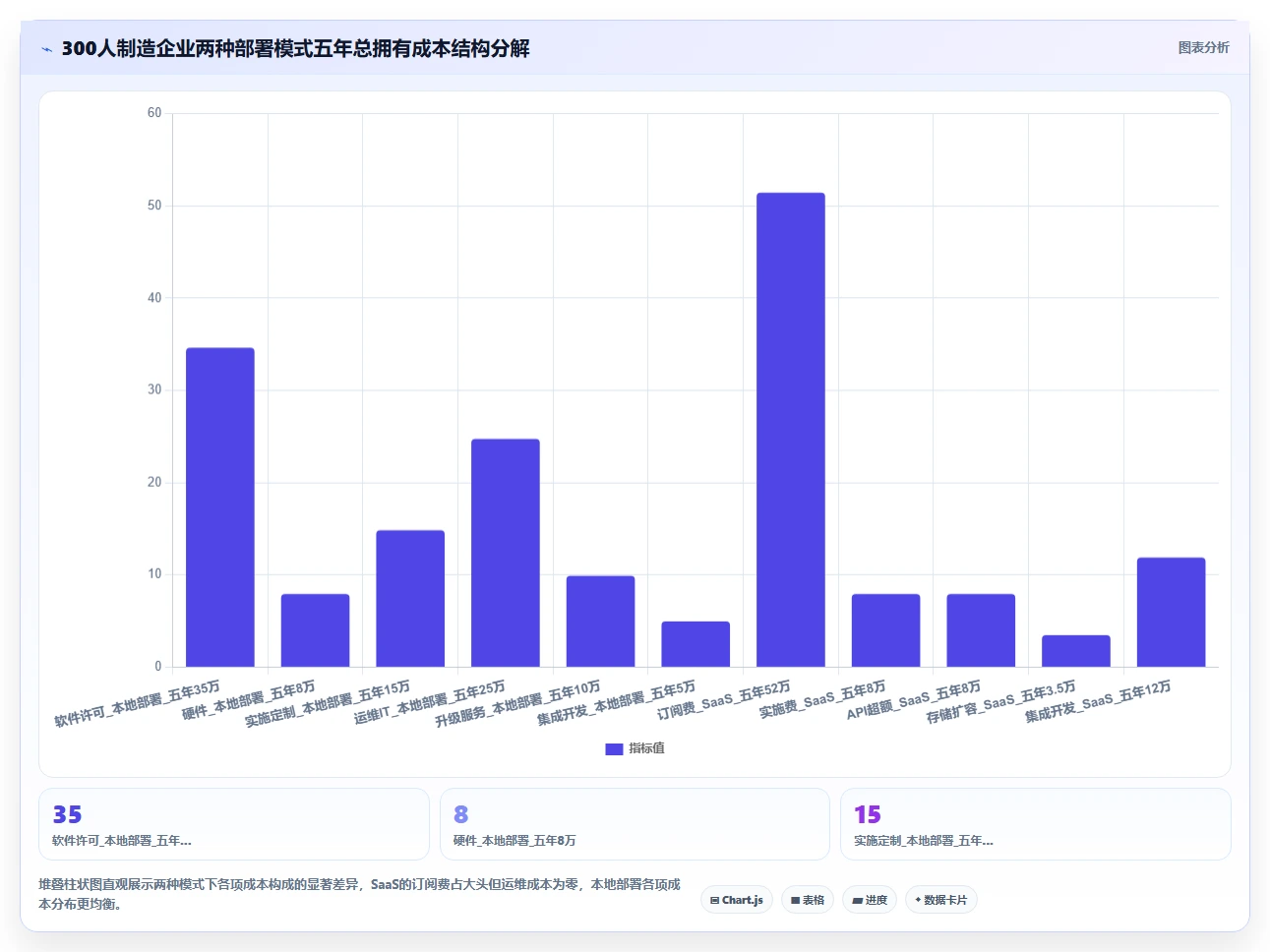This screenshot has height=952, width=1270.
Task: Click the y-axis value 60
Action: click(x=154, y=113)
